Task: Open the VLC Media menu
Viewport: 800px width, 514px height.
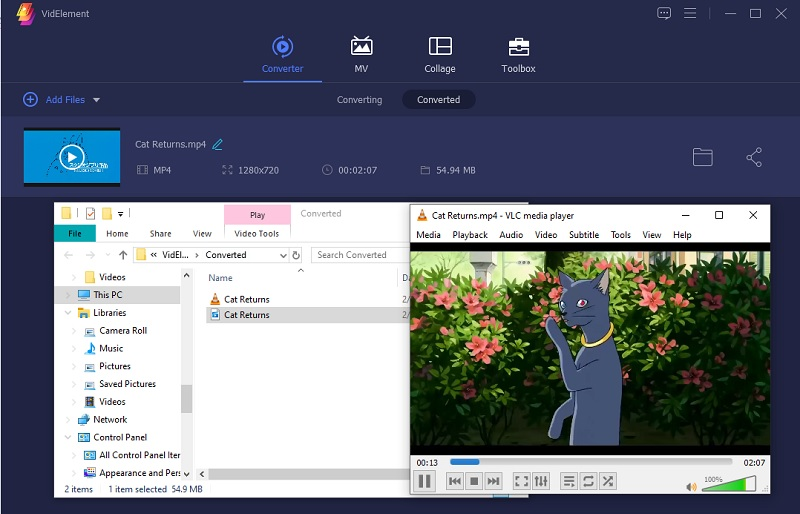Action: (428, 235)
